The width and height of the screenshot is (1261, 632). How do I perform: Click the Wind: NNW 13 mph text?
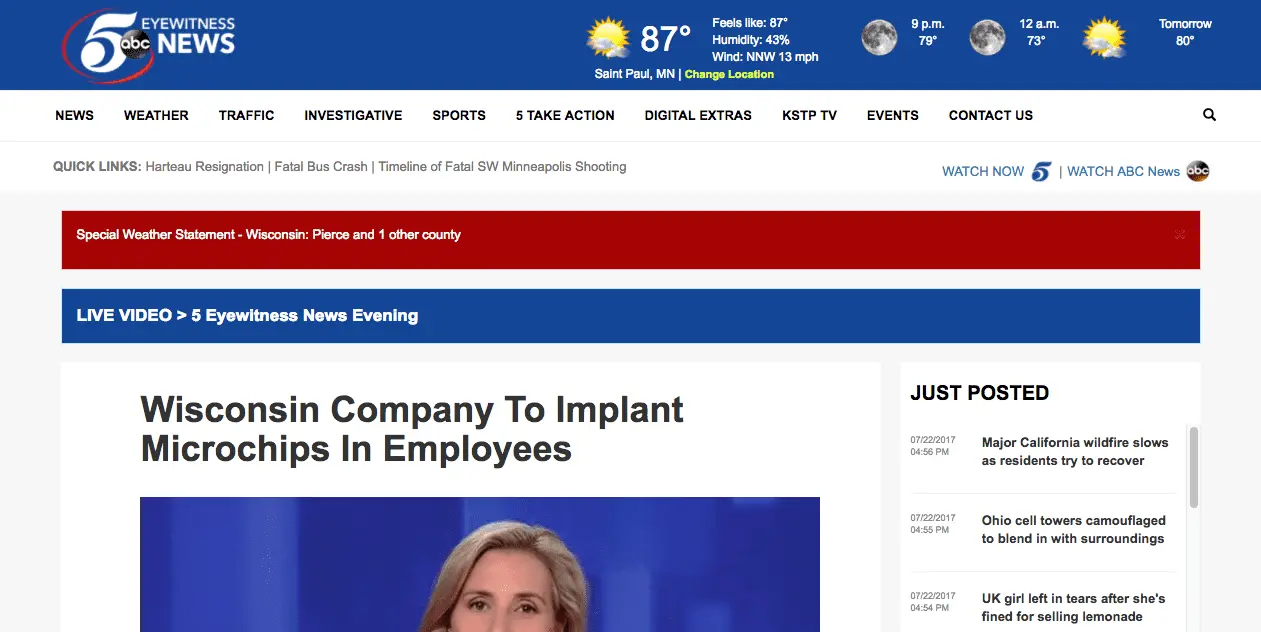(x=765, y=57)
